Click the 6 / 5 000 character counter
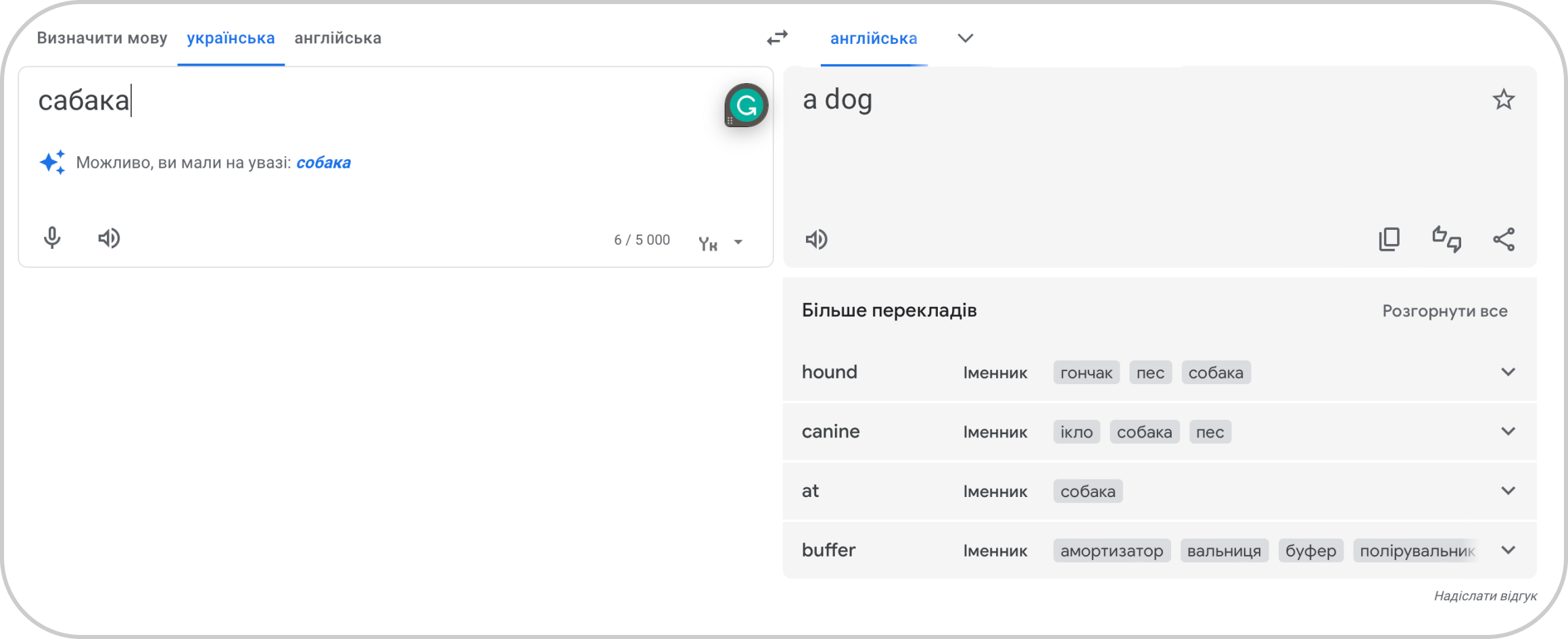The height and width of the screenshot is (639, 1568). coord(642,240)
